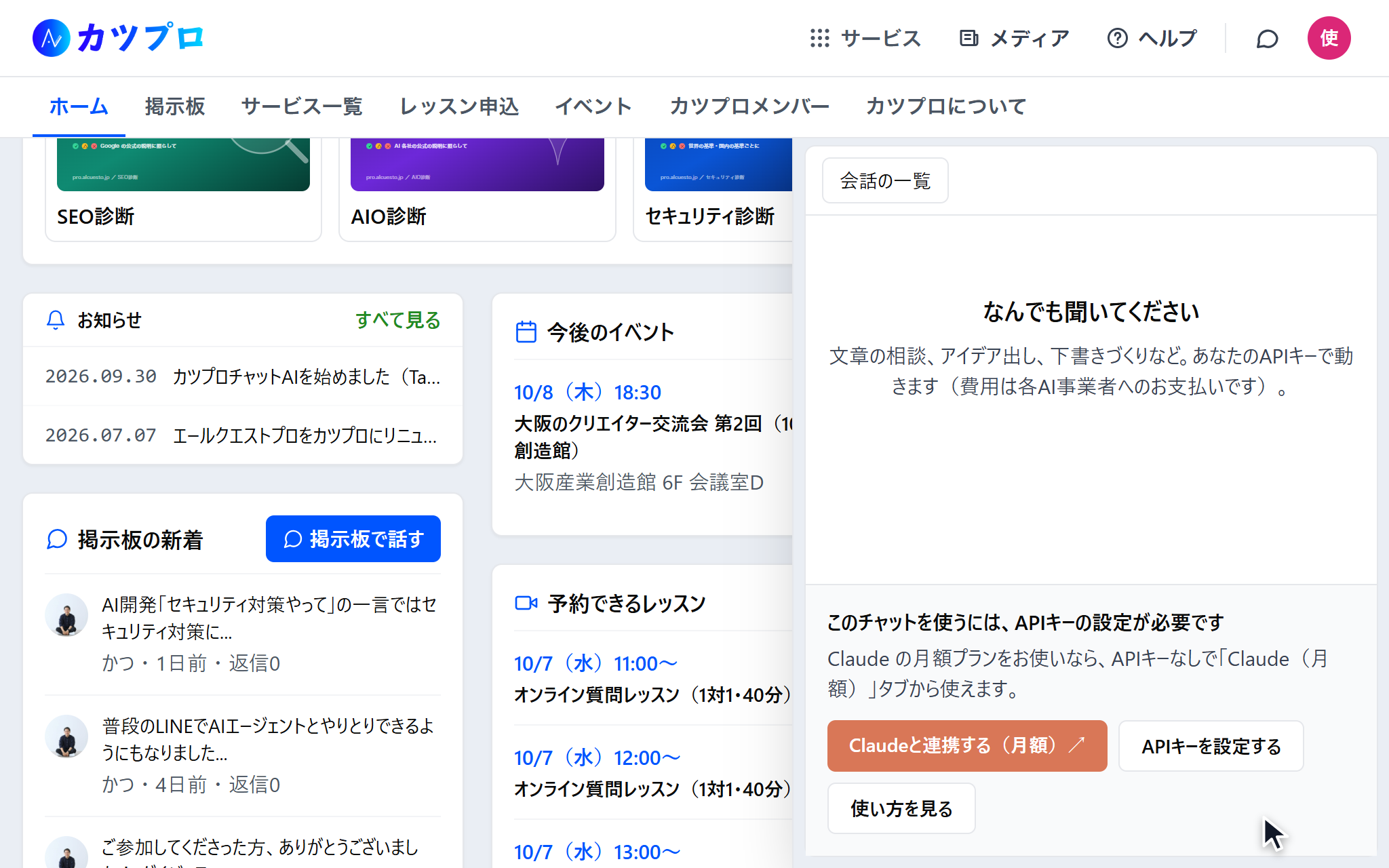Open the サービス grid menu icon
Image resolution: width=1389 pixels, height=868 pixels.
[x=820, y=38]
